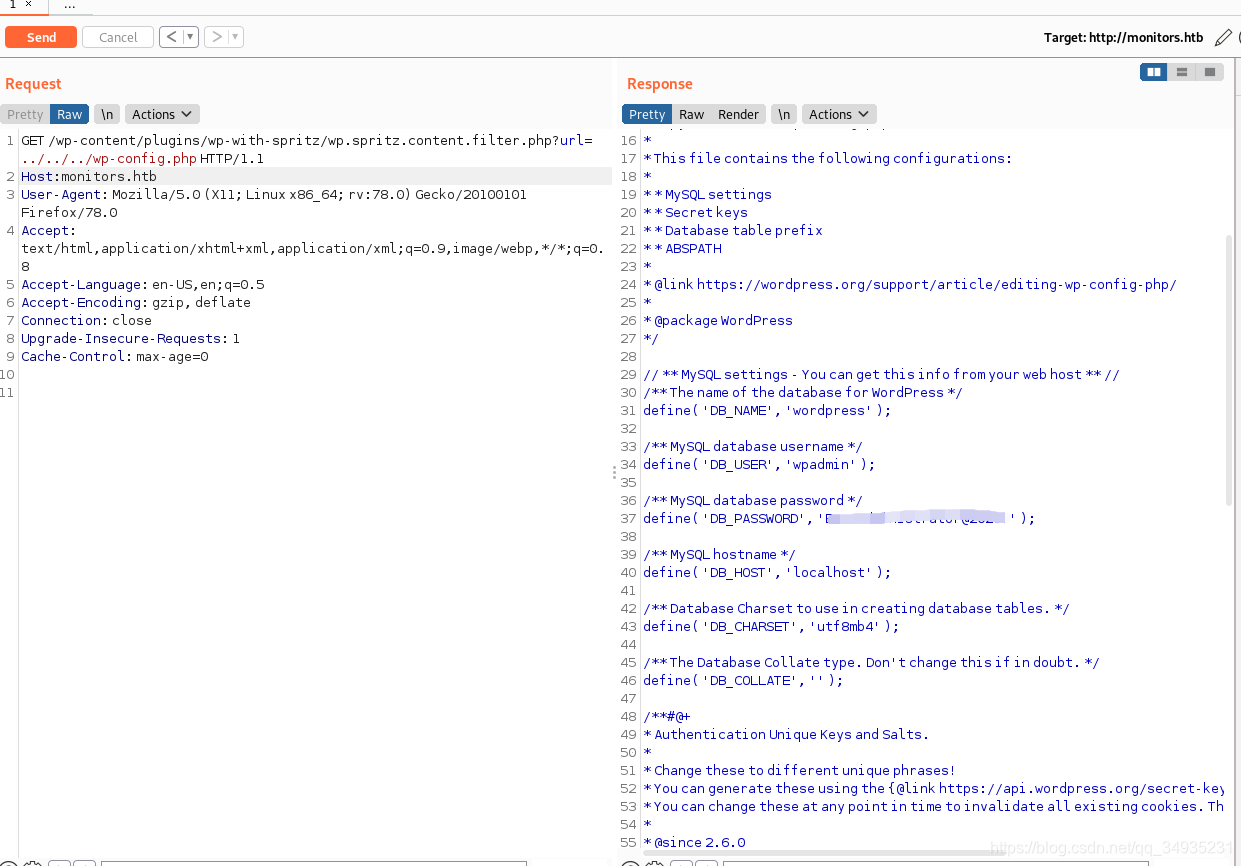
Task: Click 'Authentication Unique Keys and Salts' line
Action: pyautogui.click(x=786, y=735)
